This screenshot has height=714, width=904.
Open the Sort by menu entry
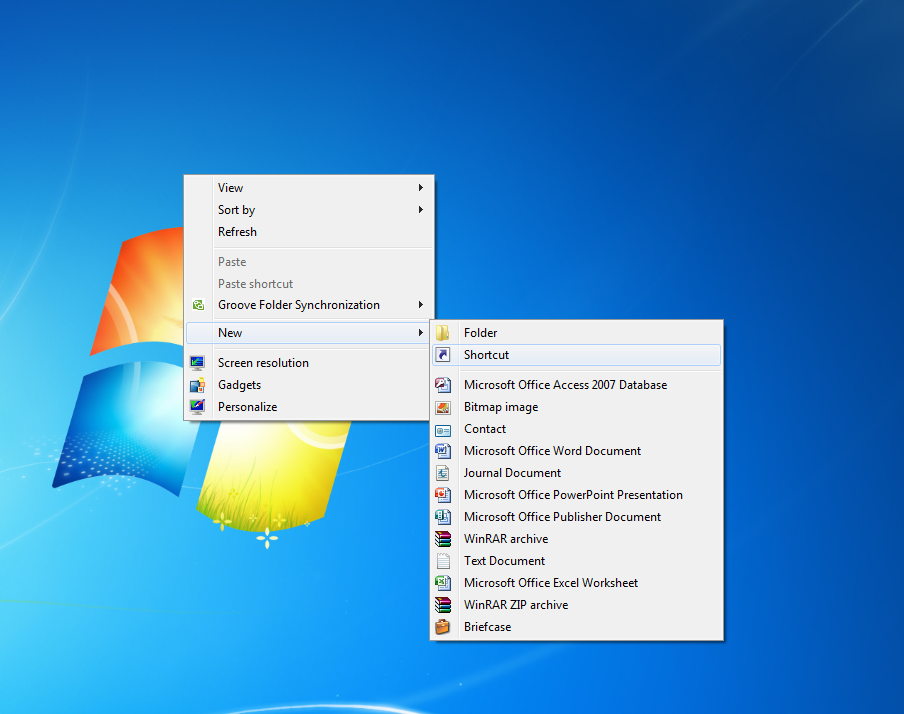coord(309,209)
